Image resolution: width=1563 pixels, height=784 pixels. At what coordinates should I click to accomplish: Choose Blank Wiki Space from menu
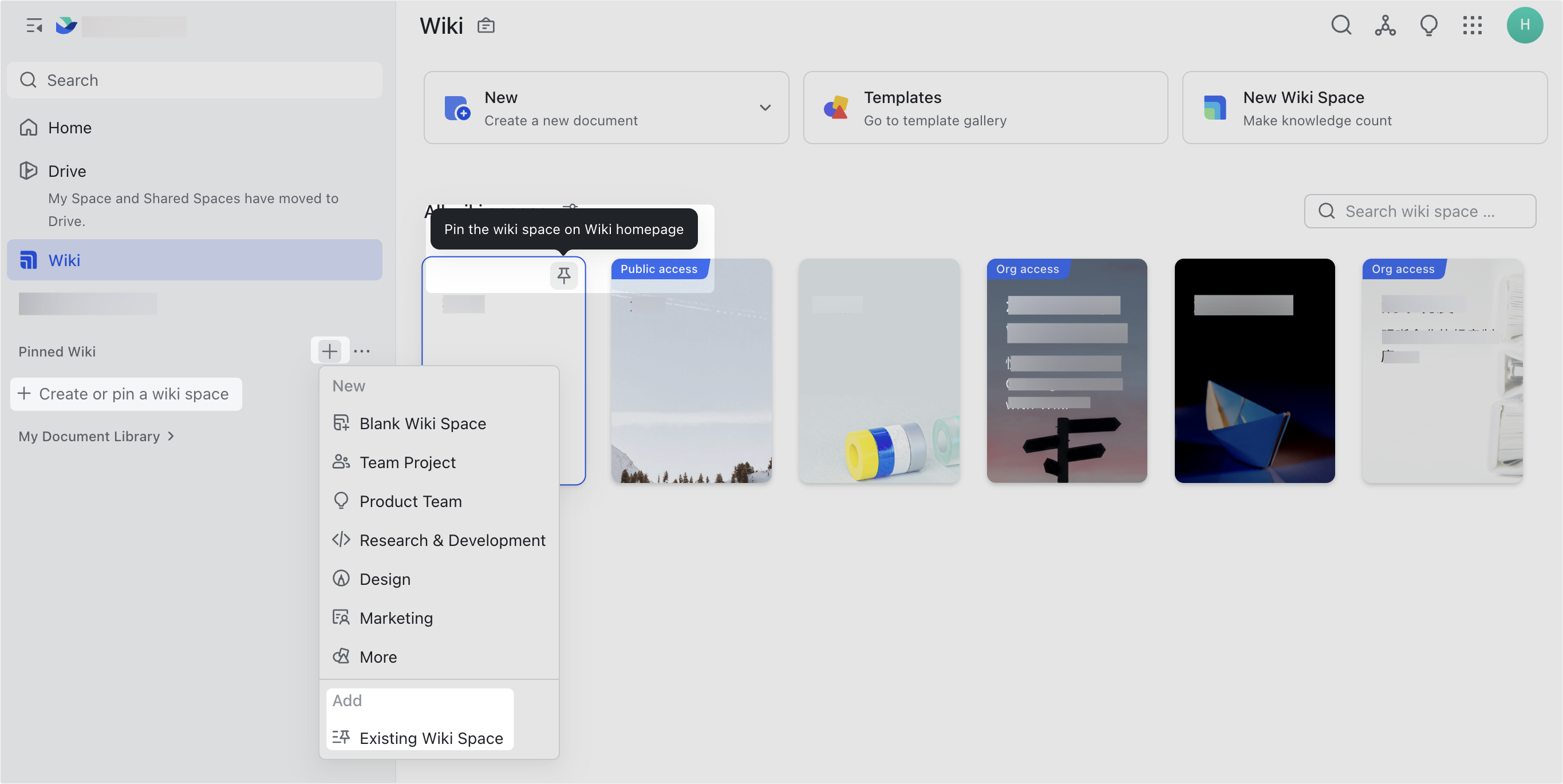point(439,423)
